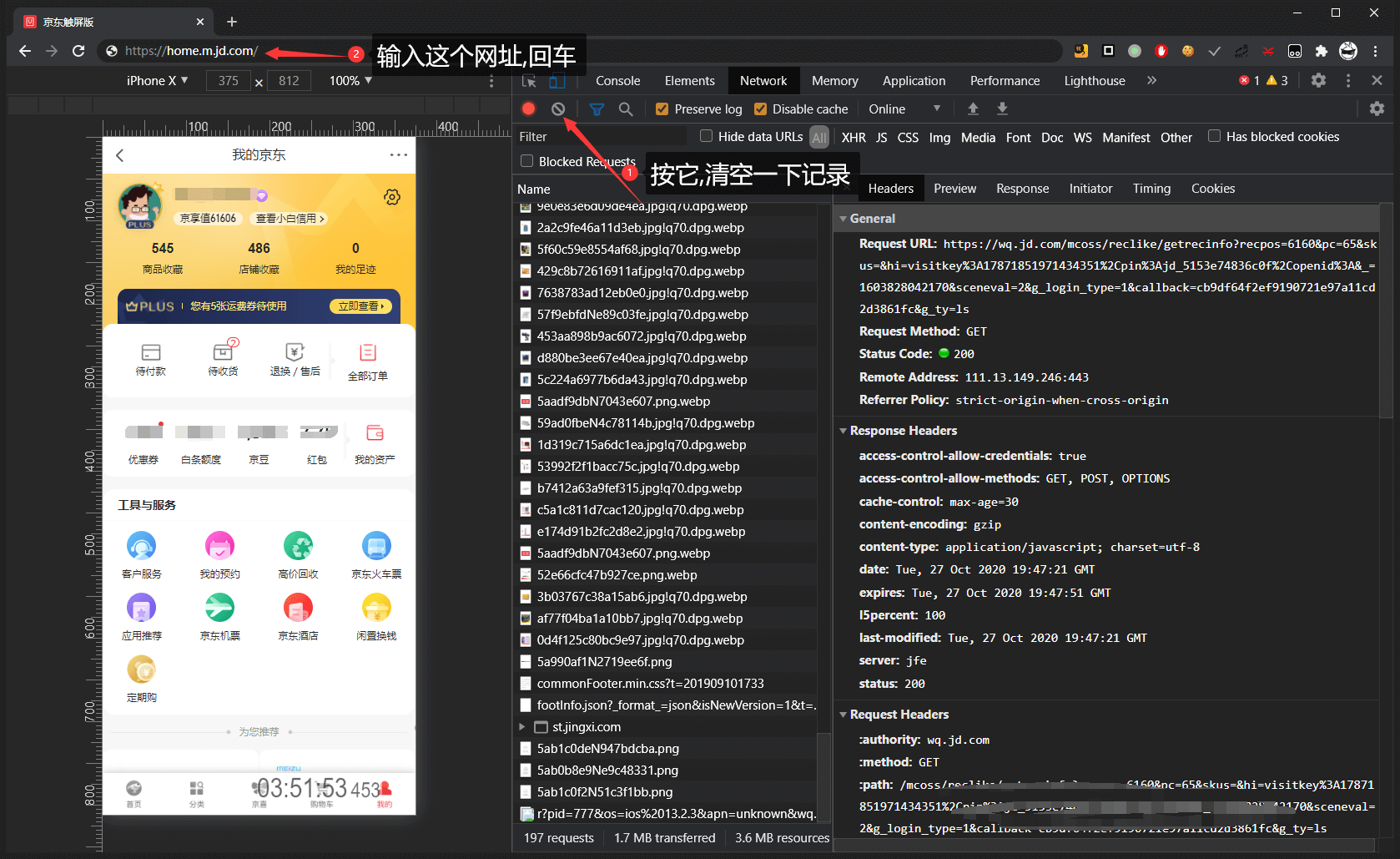Open DevTools settings gear
1400x859 pixels.
point(1318,80)
